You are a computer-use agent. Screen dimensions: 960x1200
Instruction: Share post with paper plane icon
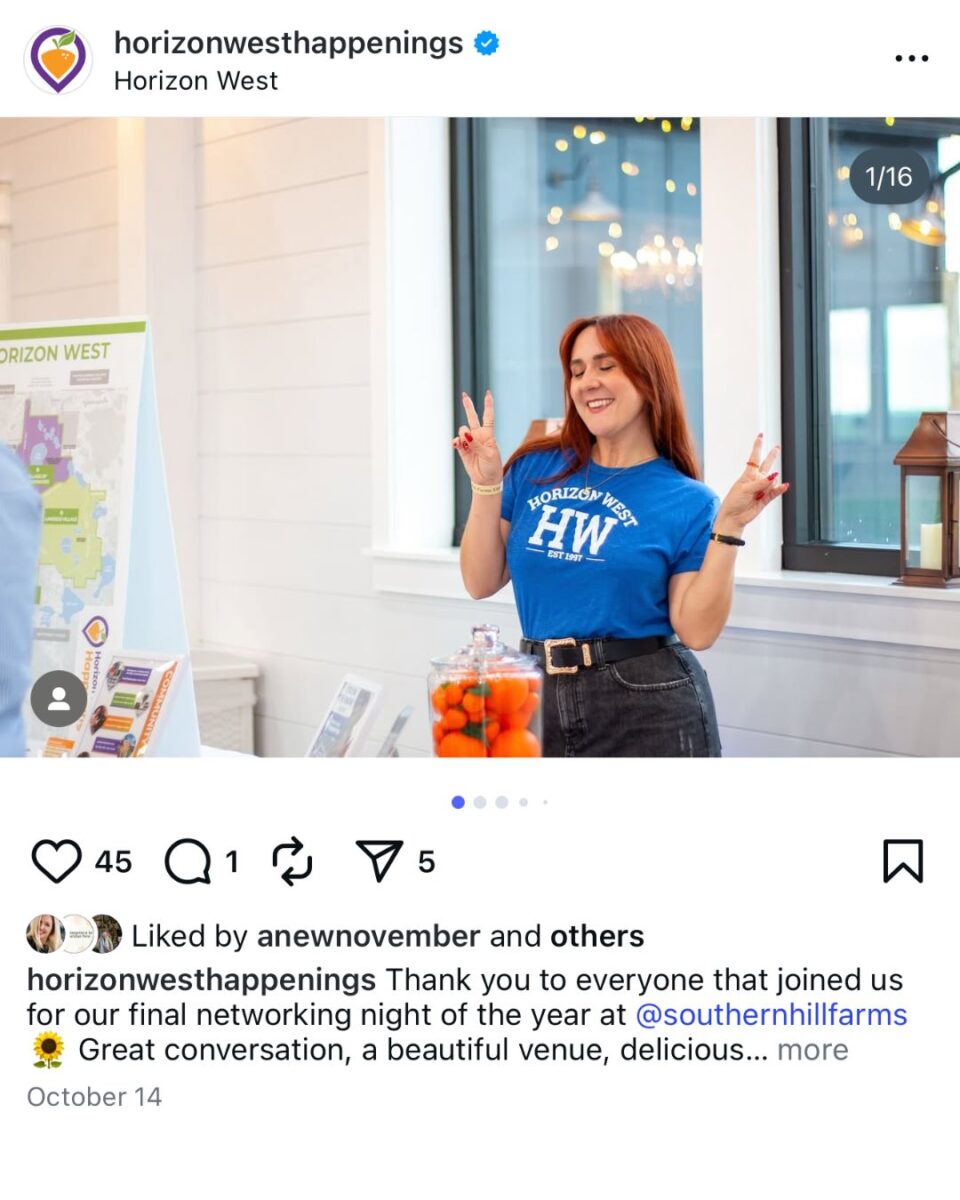(x=380, y=861)
